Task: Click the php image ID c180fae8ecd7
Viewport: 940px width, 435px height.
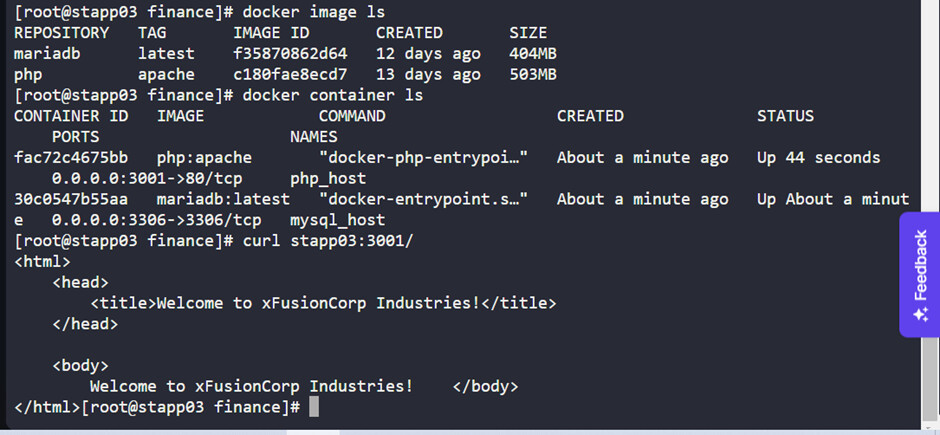Action: 290,74
